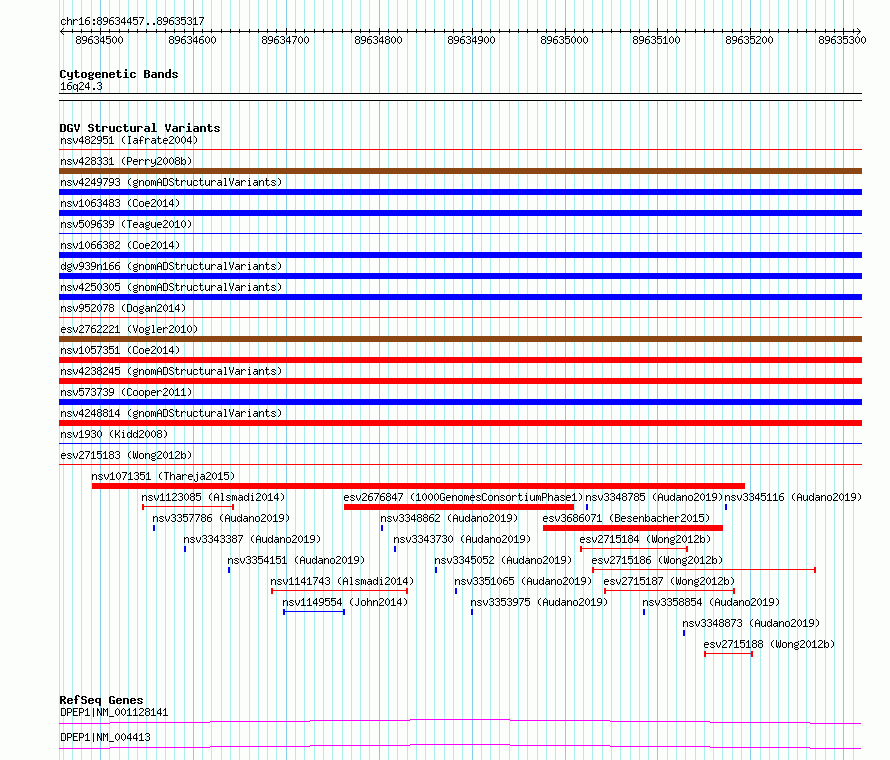Open nsv4238245 (gnomADStructuralVariants) label
The image size is (890, 760).
click(x=171, y=371)
